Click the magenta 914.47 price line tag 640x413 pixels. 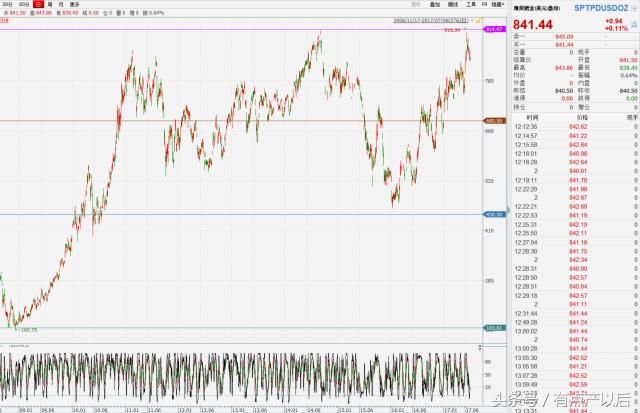[495, 29]
